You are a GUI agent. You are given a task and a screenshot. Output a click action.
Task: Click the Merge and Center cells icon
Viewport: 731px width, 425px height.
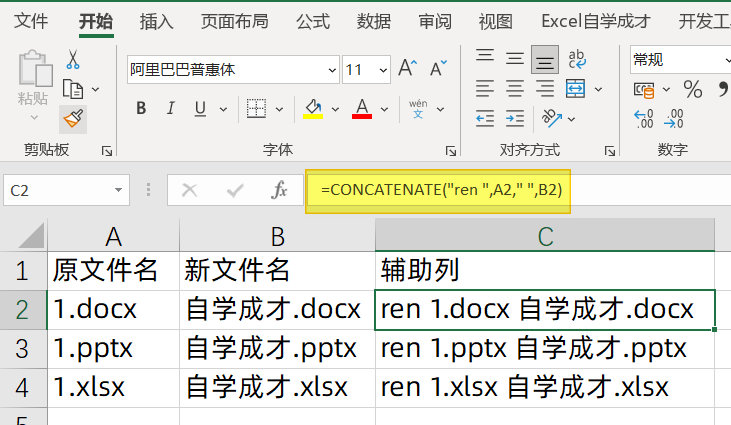click(575, 89)
